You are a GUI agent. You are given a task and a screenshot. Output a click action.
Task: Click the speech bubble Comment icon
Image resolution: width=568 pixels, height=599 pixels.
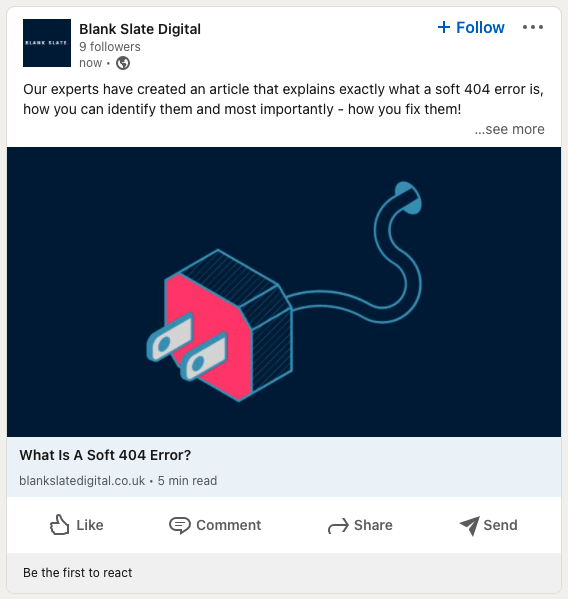pyautogui.click(x=180, y=525)
